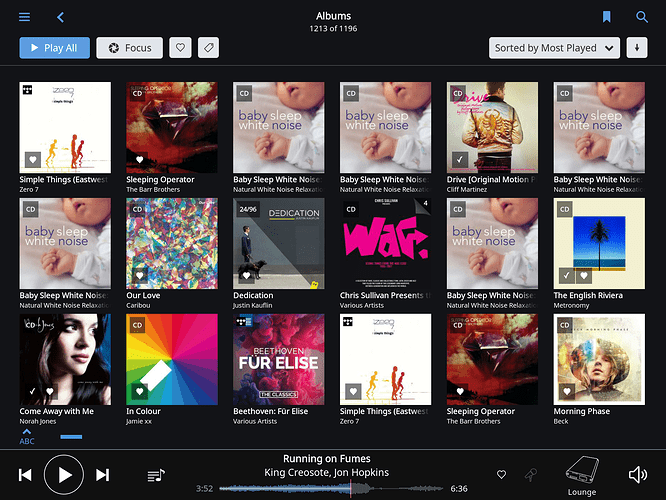This screenshot has width=666, height=500.
Task: Click 24/96 badge on Dedication cover
Action: click(x=248, y=209)
